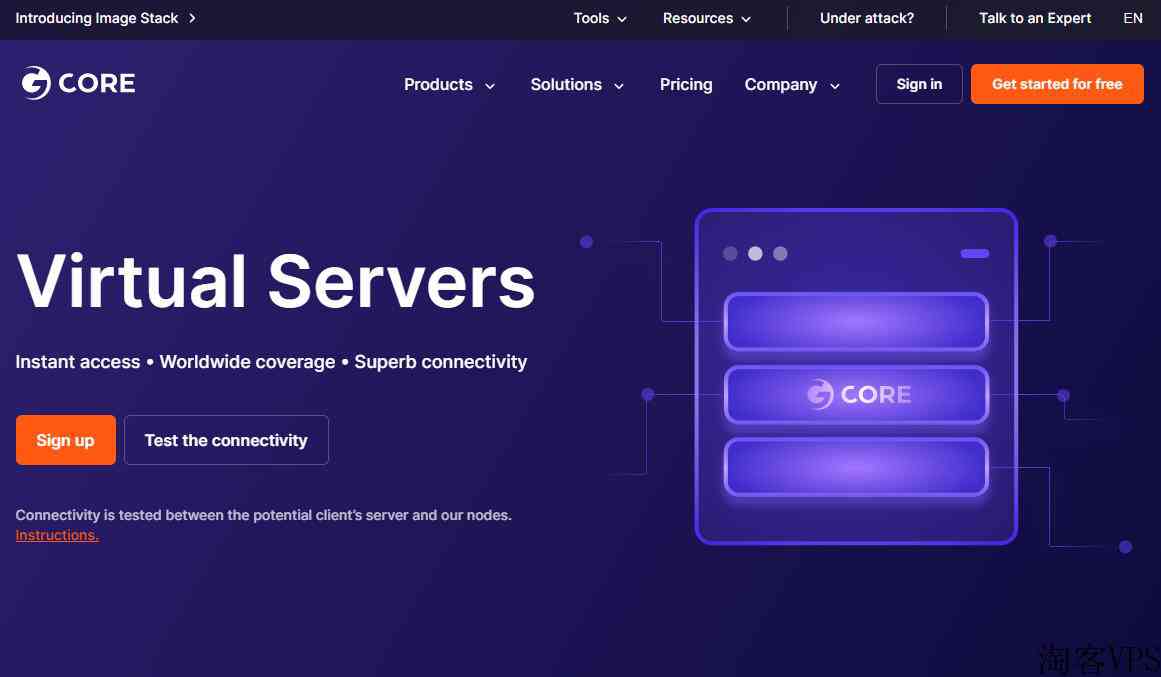This screenshot has width=1161, height=677.
Task: Expand the Tools dropdown chevron
Action: (x=622, y=19)
